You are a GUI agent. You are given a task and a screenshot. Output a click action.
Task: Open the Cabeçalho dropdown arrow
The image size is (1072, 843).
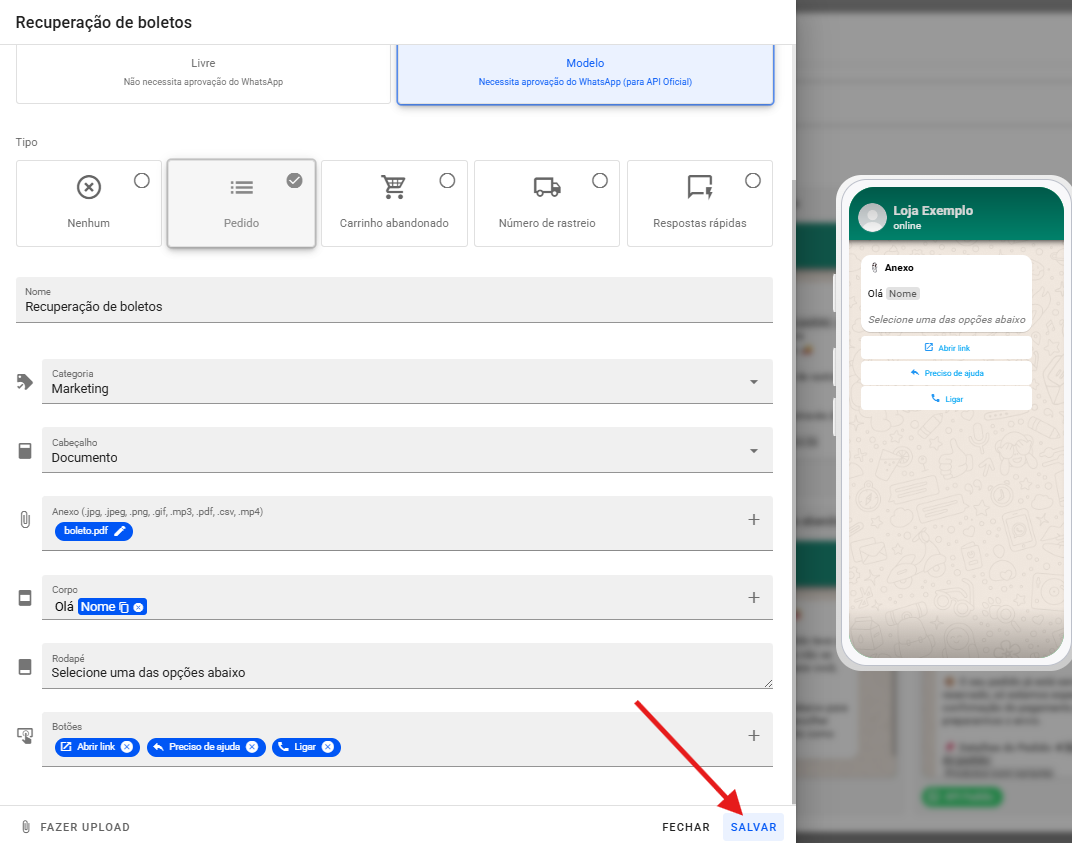tap(753, 451)
